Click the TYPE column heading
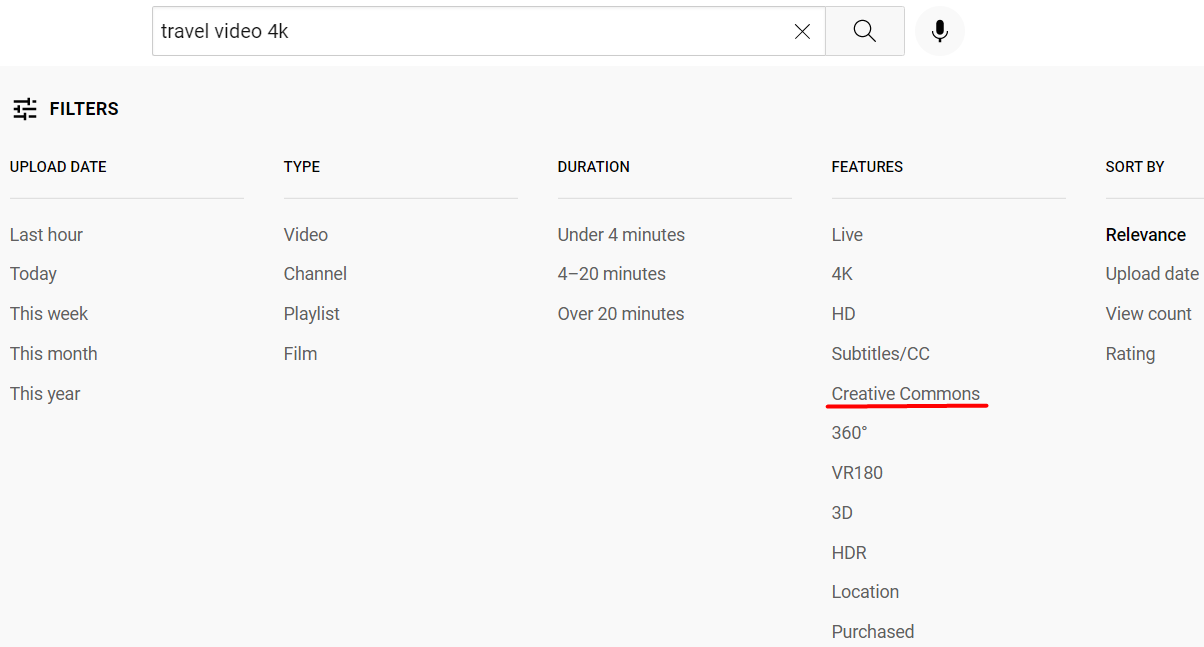The height and width of the screenshot is (647, 1204). click(x=302, y=167)
